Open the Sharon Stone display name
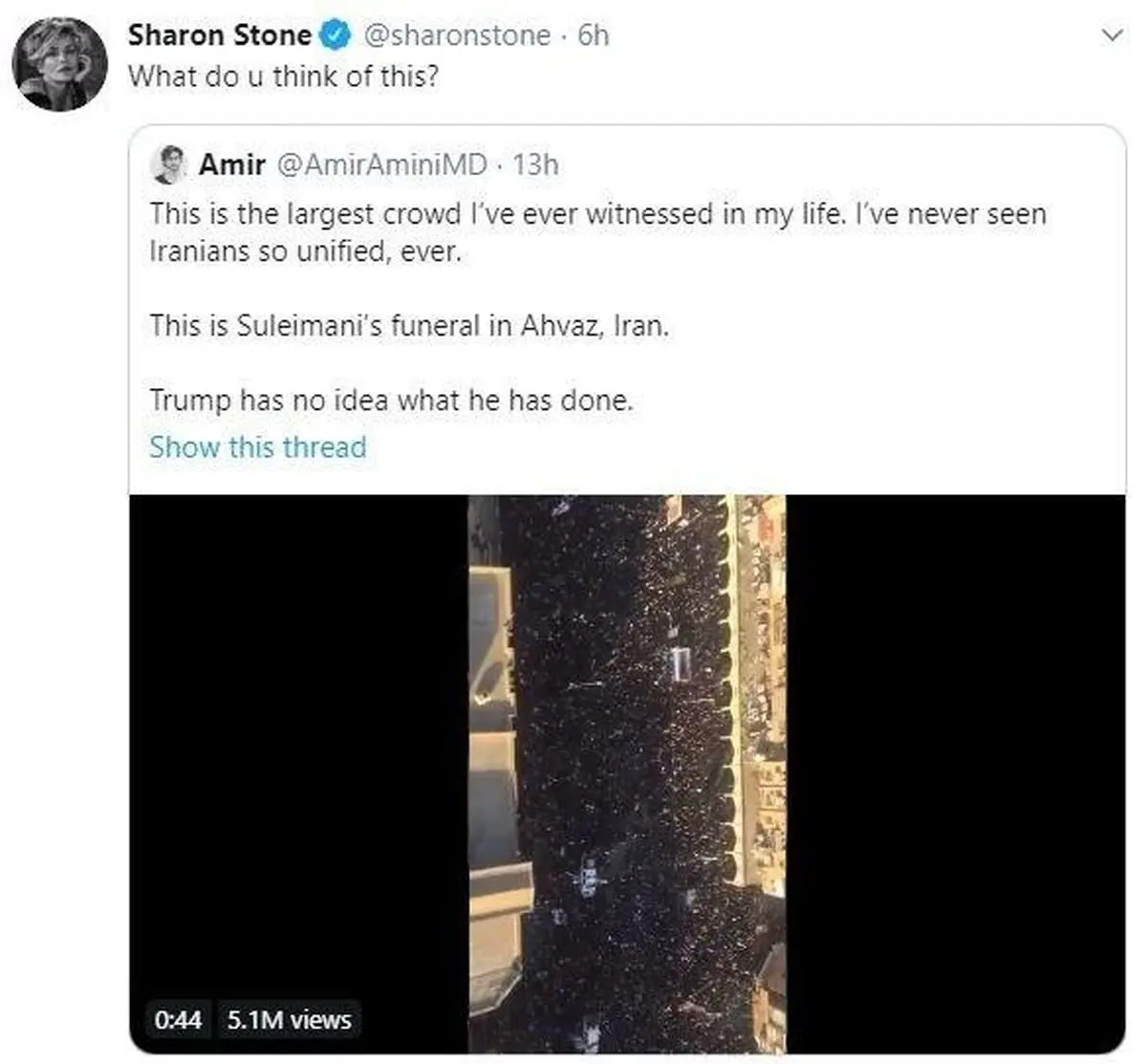1147x1064 pixels. [219, 35]
